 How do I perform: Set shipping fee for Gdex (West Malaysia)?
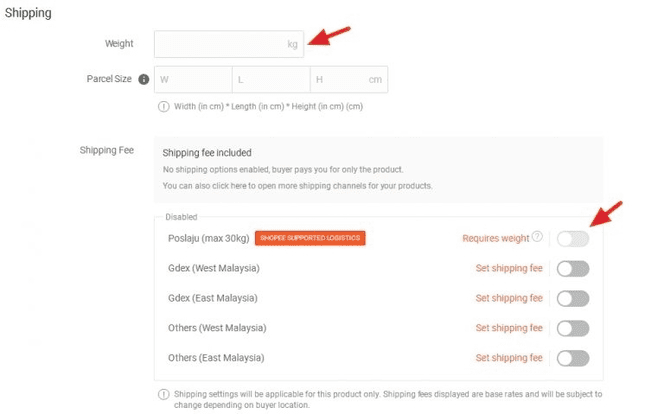[508, 268]
